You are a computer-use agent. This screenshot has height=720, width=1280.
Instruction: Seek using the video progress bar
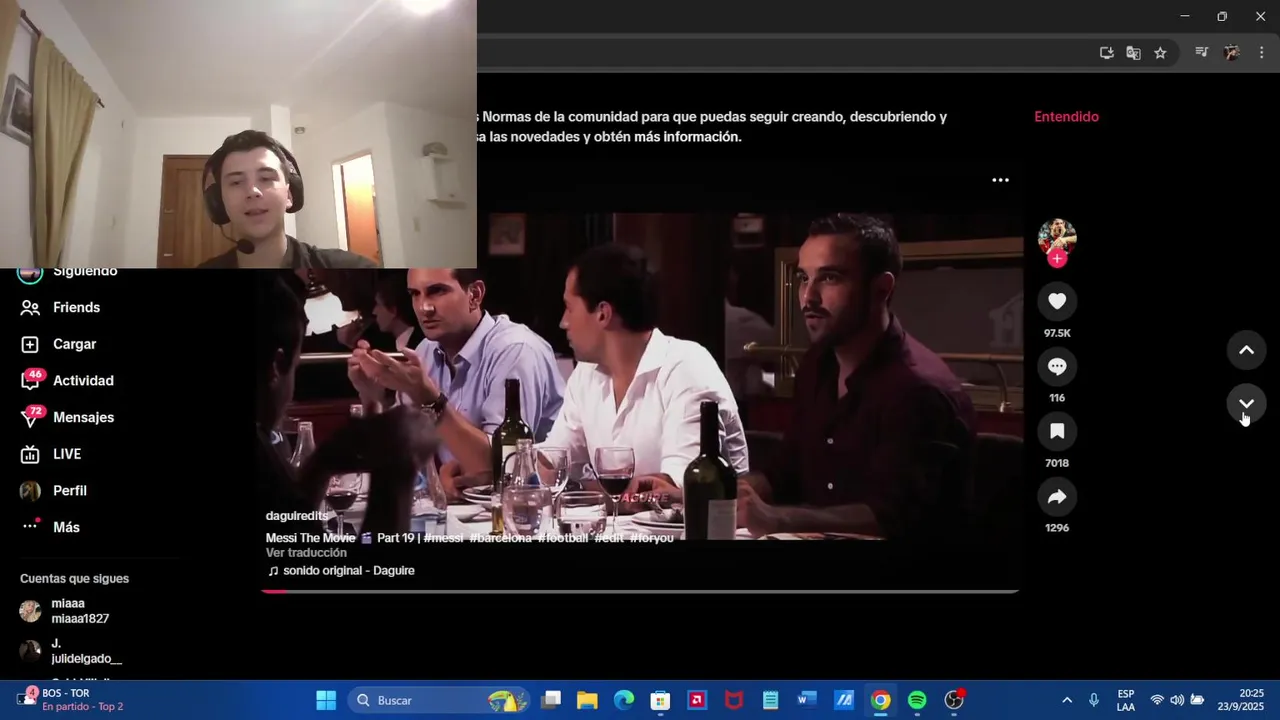tap(639, 591)
